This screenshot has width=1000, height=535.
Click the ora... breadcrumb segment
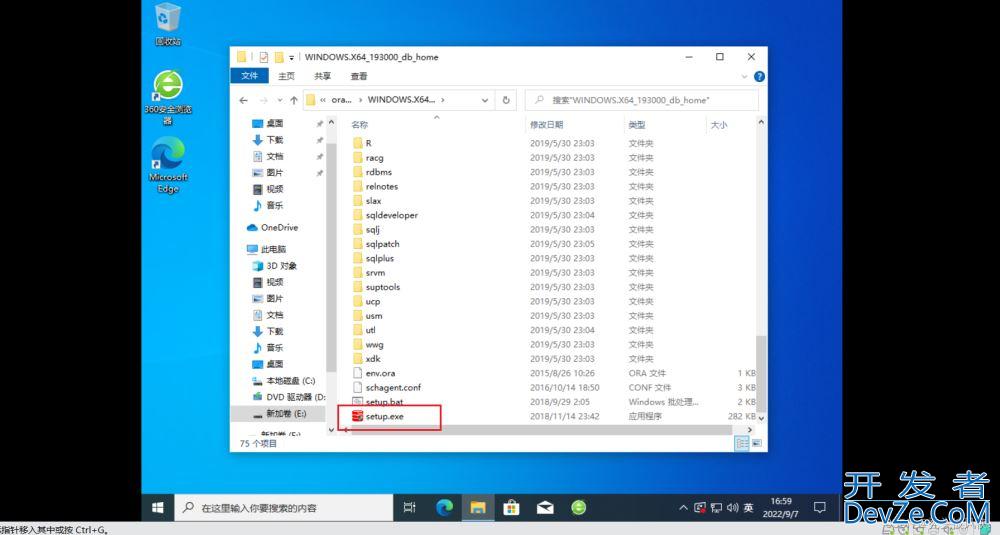[341, 99]
